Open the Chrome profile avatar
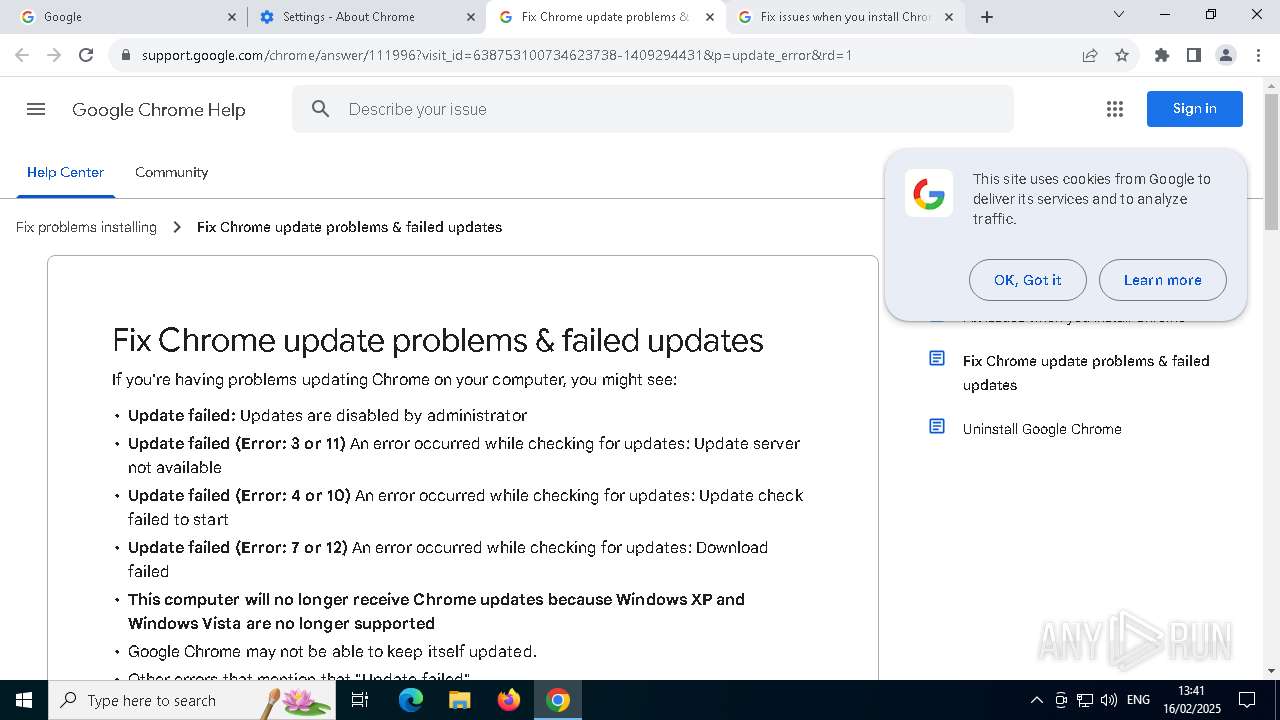The image size is (1280, 720). tap(1226, 55)
